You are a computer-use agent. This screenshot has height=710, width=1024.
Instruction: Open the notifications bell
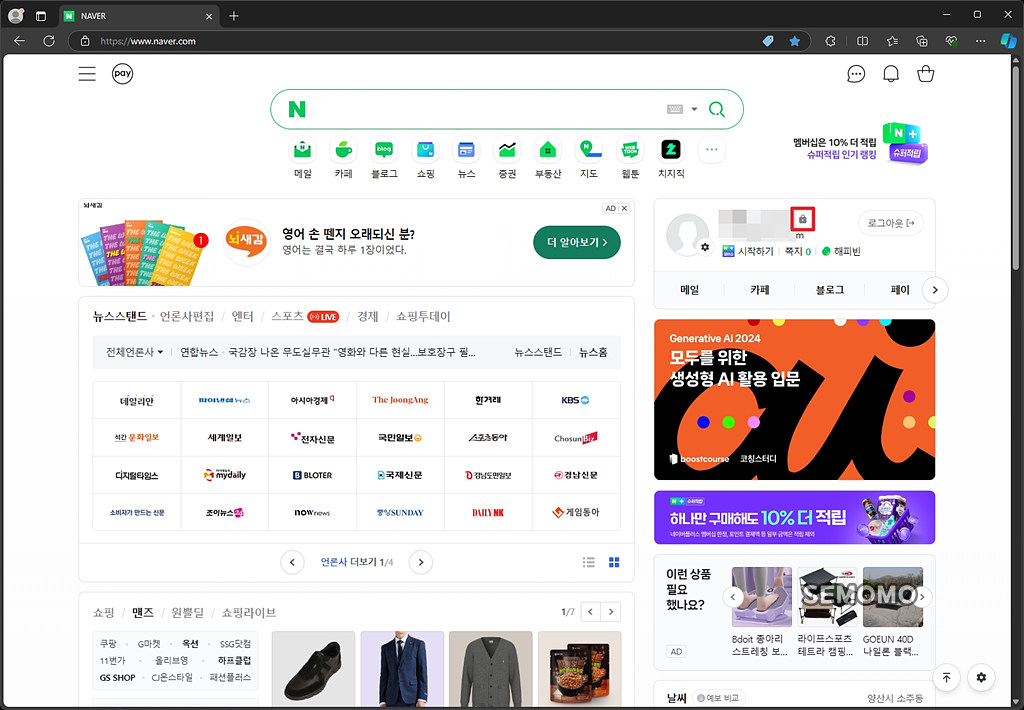[x=891, y=74]
